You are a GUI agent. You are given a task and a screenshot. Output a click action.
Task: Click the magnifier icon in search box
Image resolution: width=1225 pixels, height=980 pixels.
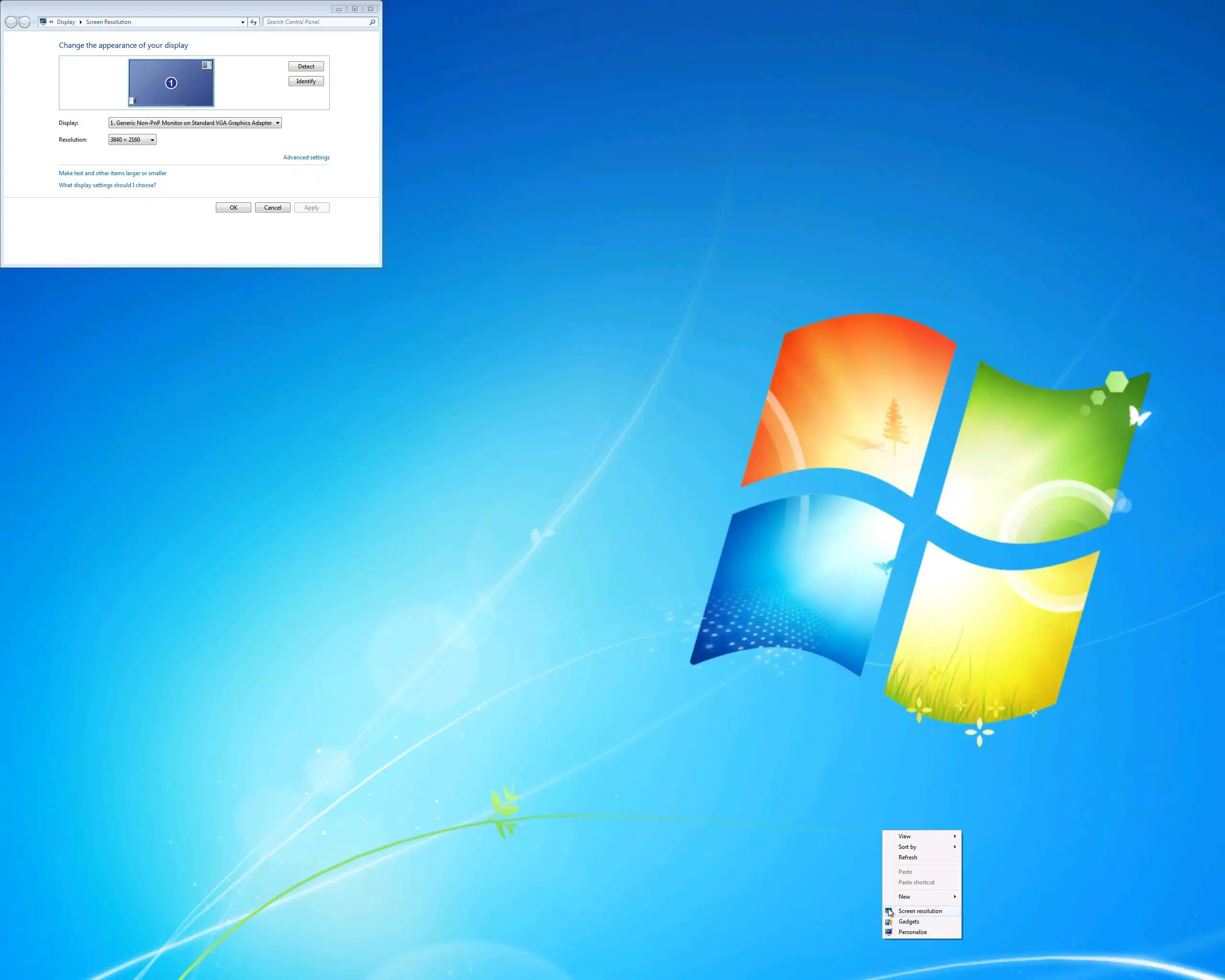tap(372, 22)
